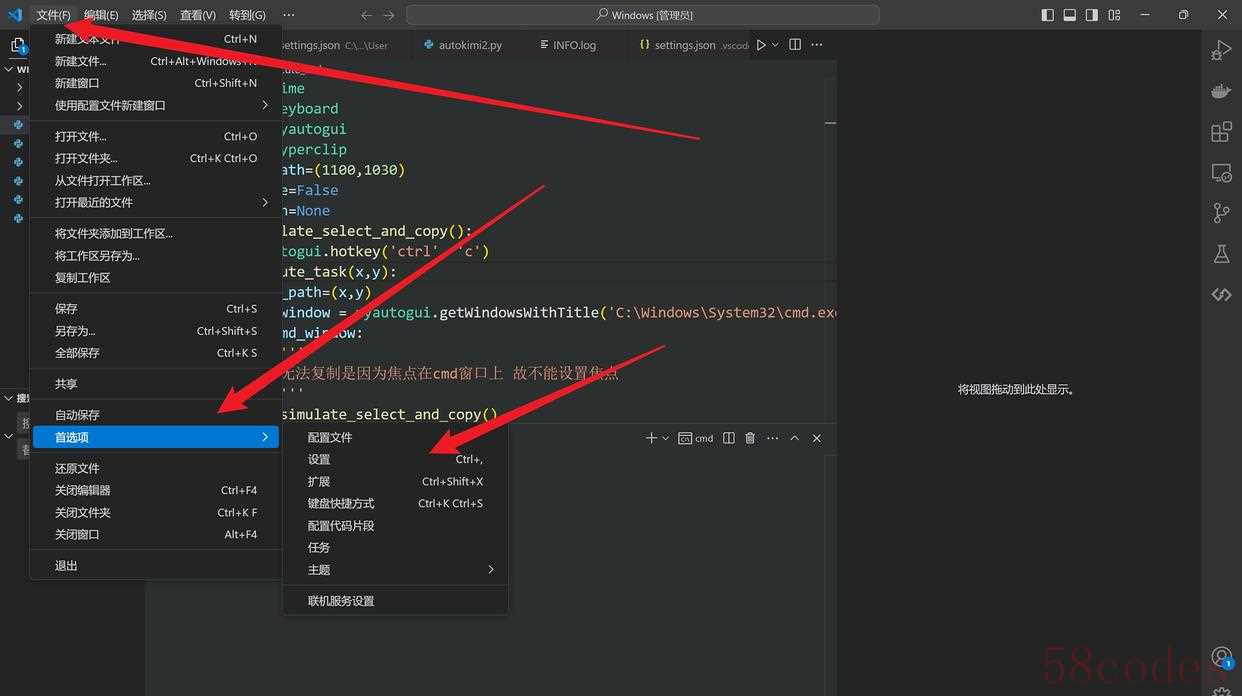This screenshot has height=696, width=1242.
Task: Customize layout icon in title bar
Action: 1114,15
